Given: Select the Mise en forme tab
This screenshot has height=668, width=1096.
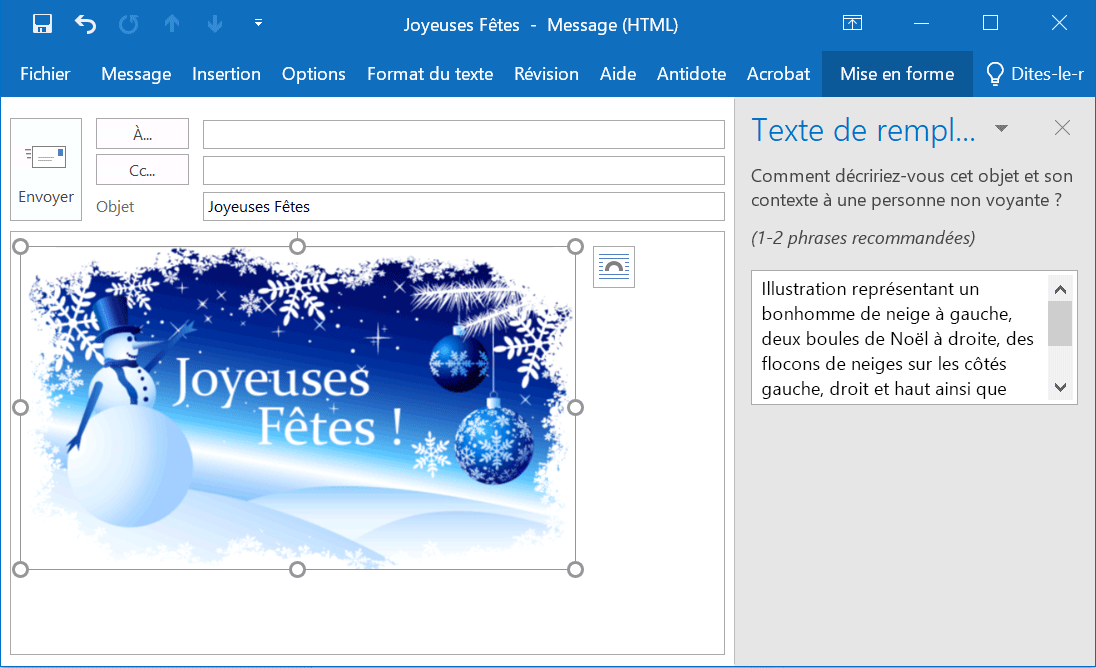Looking at the screenshot, I should point(897,74).
